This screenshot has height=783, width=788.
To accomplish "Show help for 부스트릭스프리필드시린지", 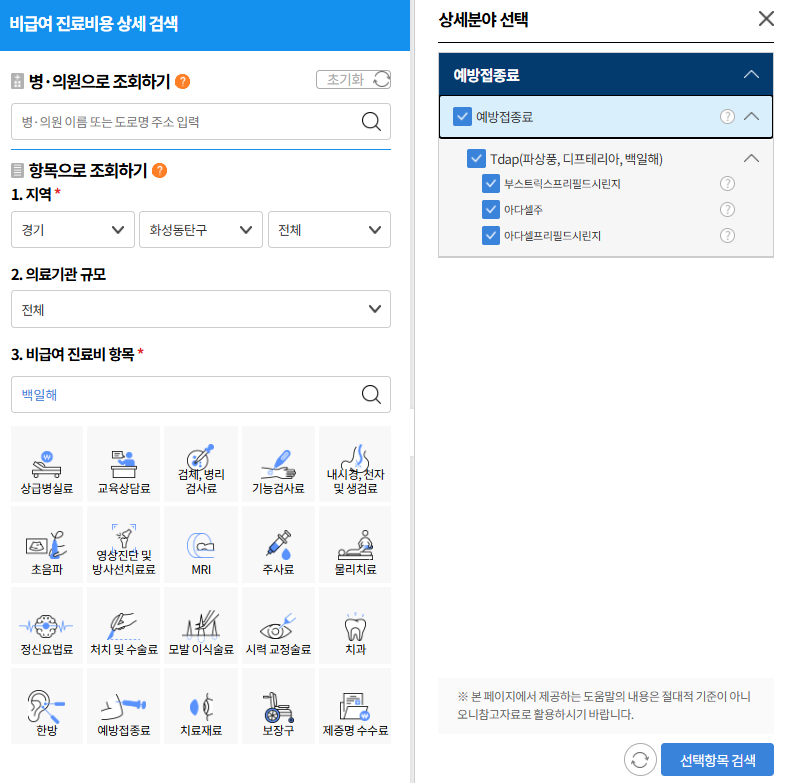I will coord(727,183).
